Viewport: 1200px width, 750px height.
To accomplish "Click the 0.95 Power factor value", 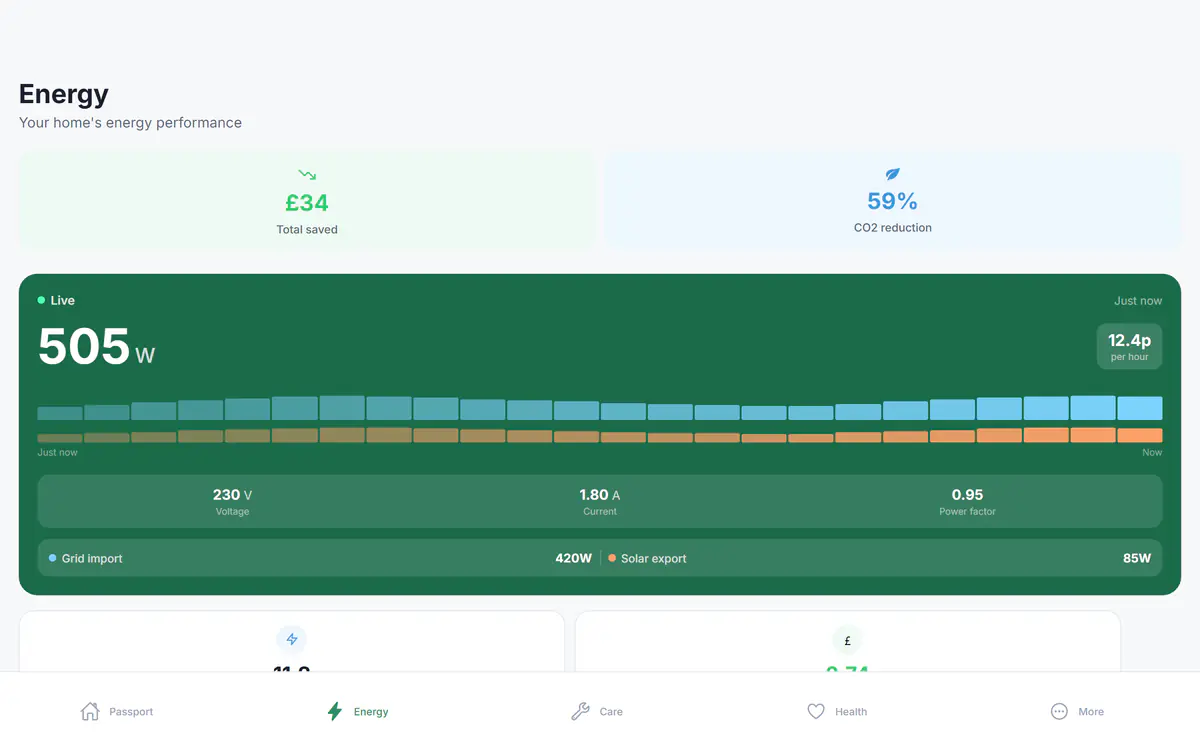I will coord(967,495).
